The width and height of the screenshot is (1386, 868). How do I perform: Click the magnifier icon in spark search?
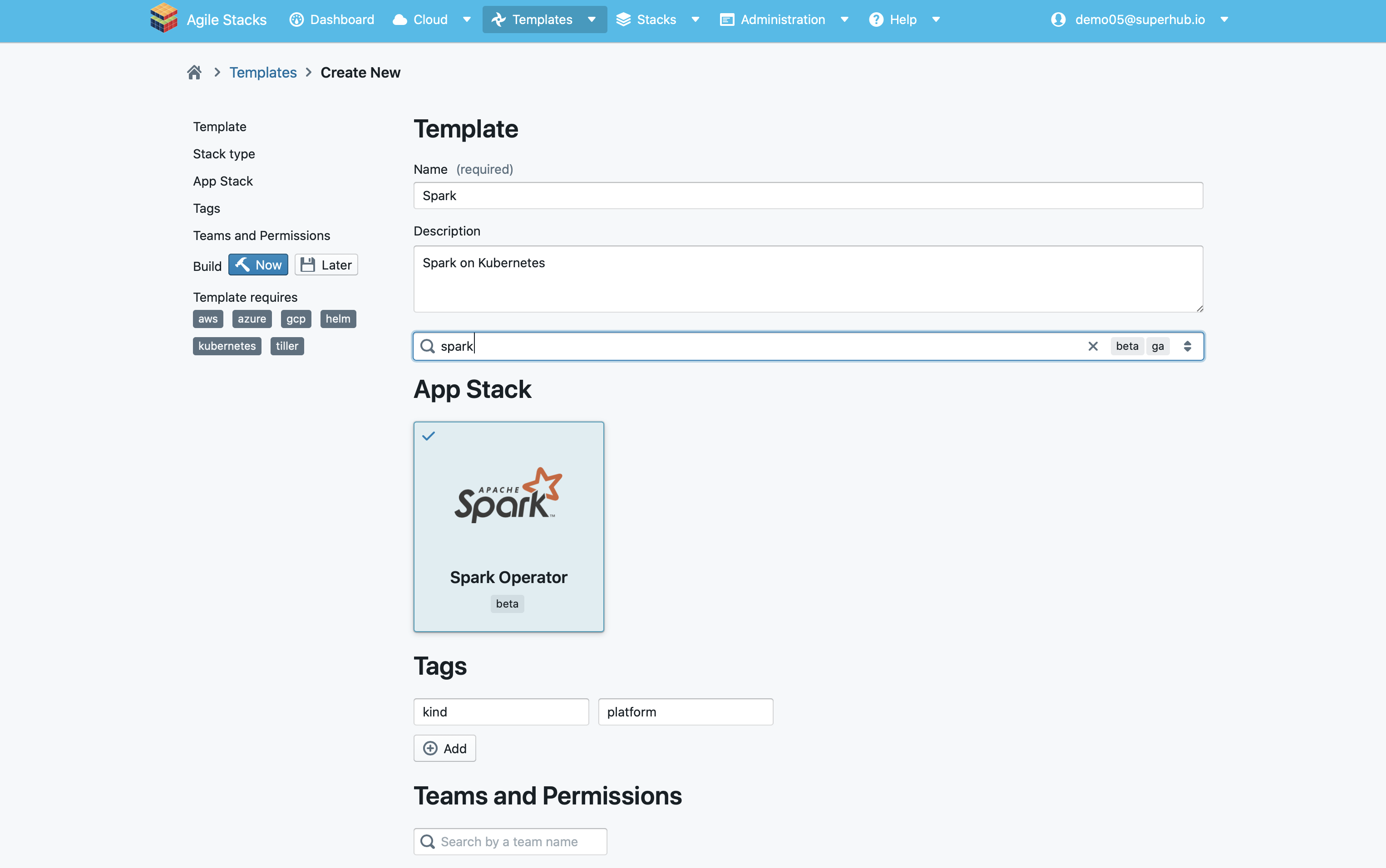click(x=427, y=346)
